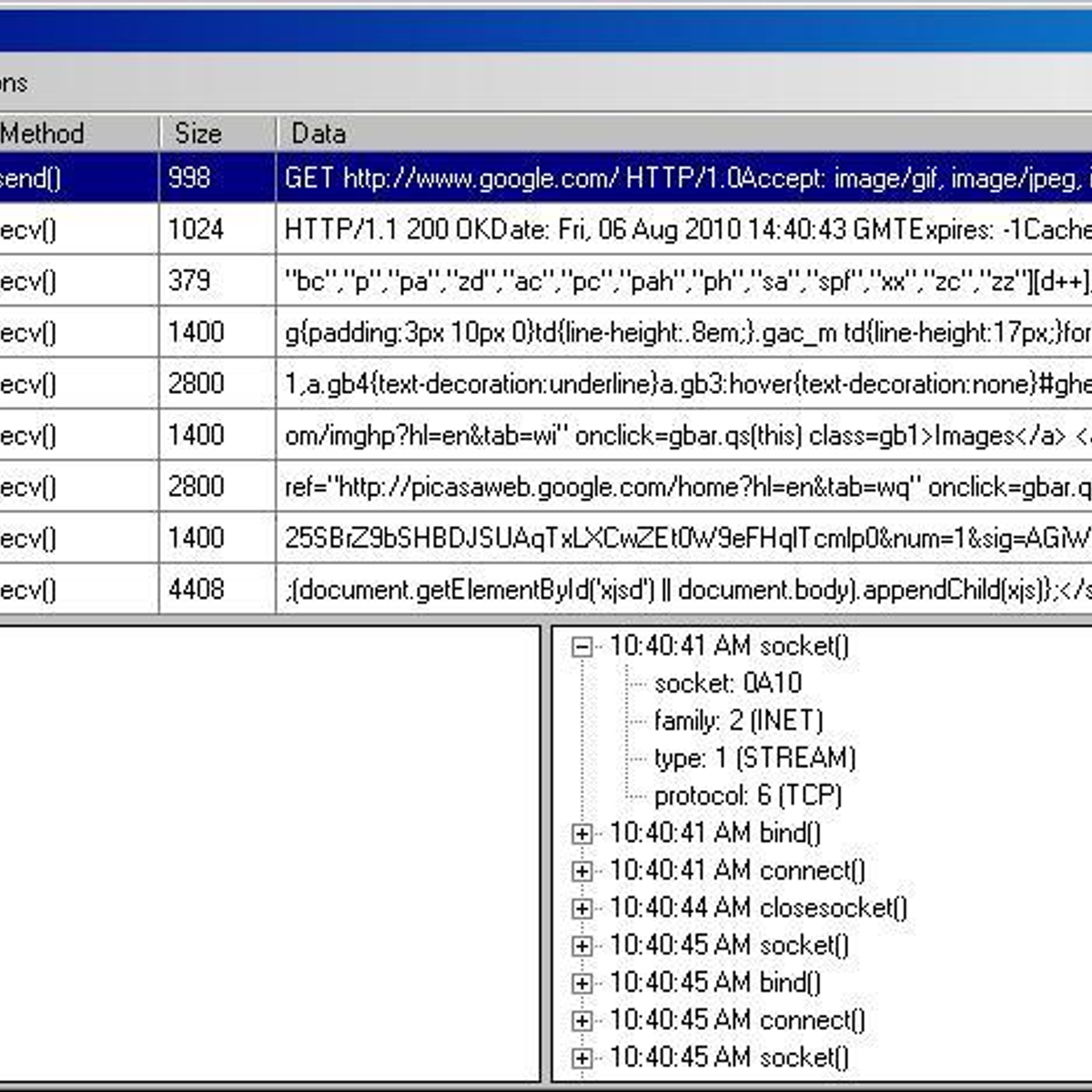This screenshot has width=1092, height=1092.
Task: Expand the last 10:40:45 AM socket() entry
Action: click(581, 1057)
